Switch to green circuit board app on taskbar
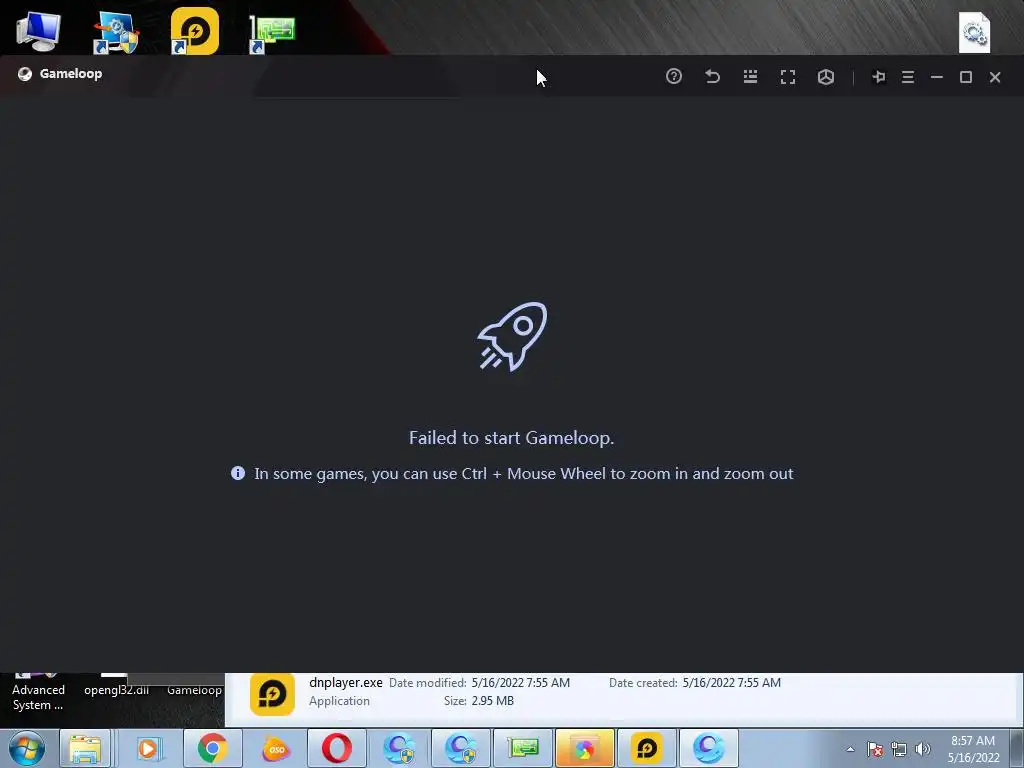This screenshot has width=1024, height=768. (523, 748)
